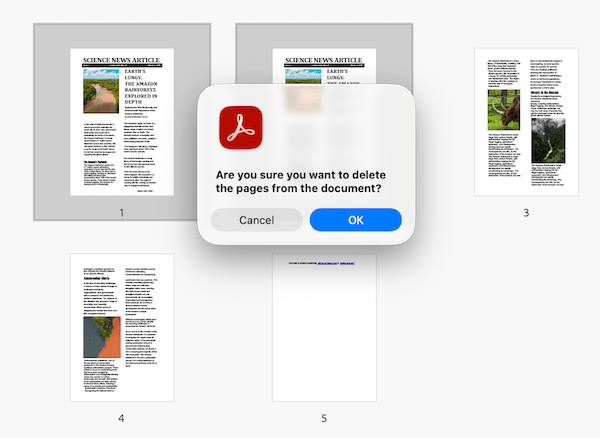The height and width of the screenshot is (438, 600).
Task: Click the page number label 3
Action: pos(526,213)
